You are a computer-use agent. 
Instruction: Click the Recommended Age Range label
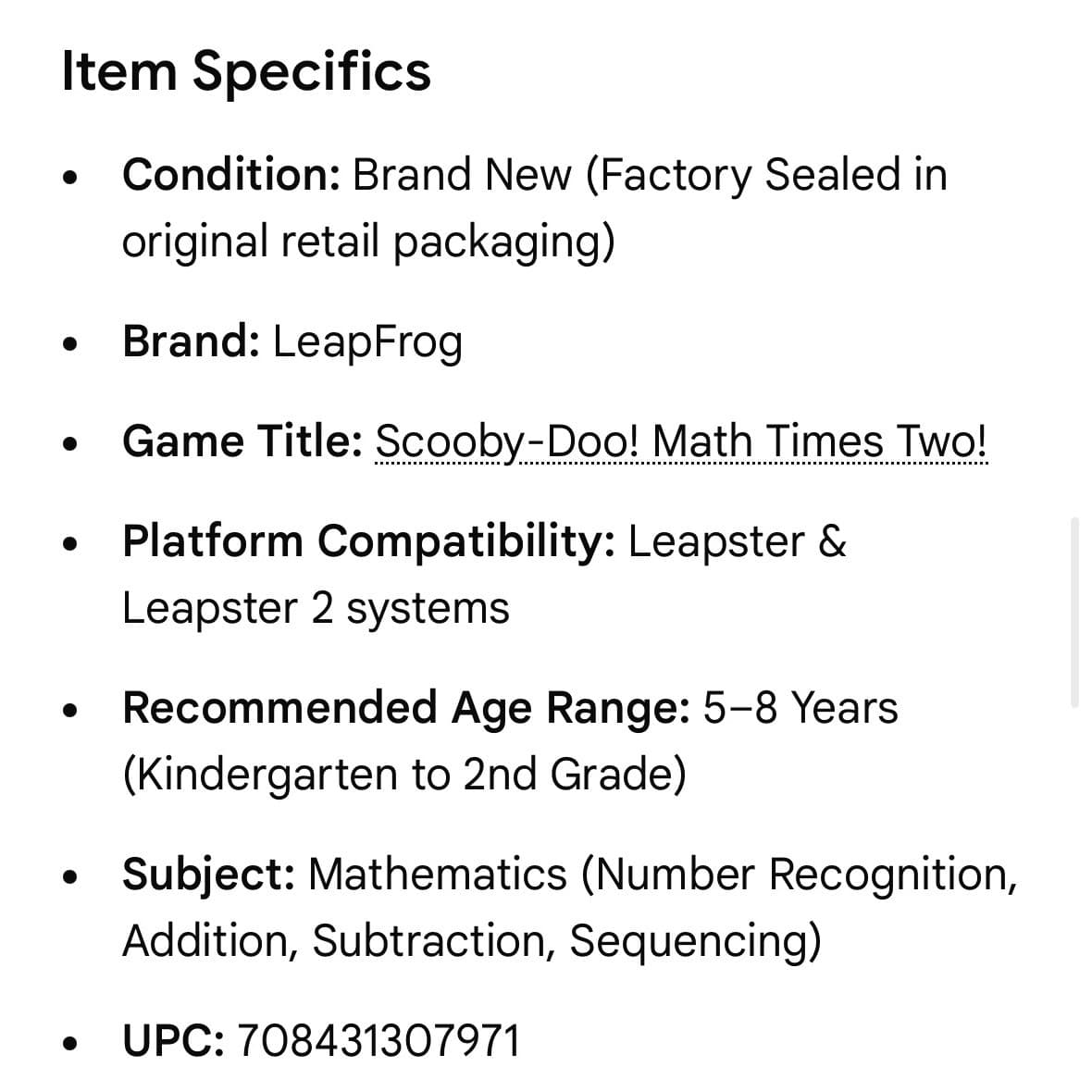[406, 708]
